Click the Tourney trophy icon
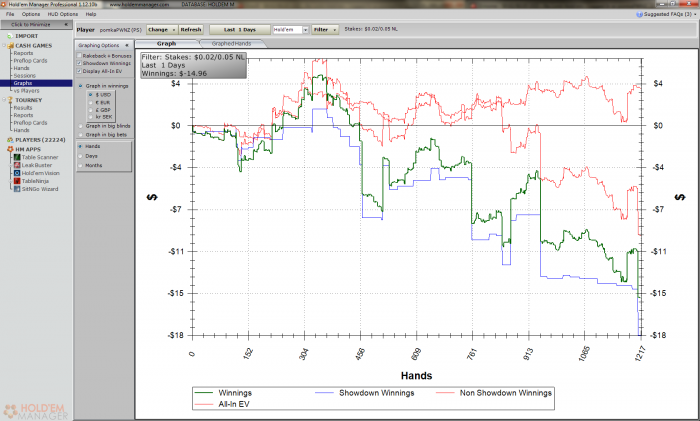This screenshot has width=700, height=421. 10,100
